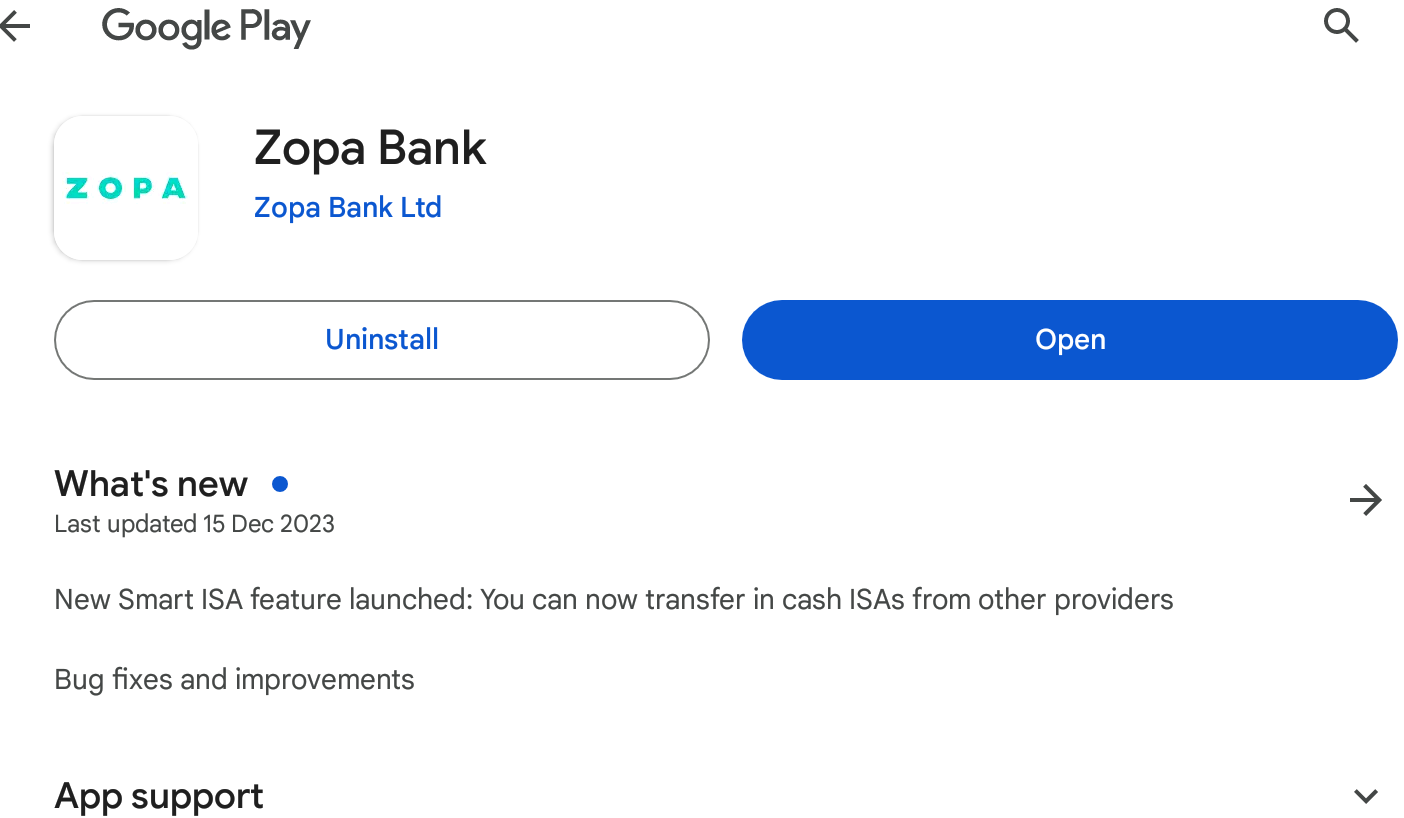Click the word Zopa in the app title
The image size is (1404, 818).
coord(310,149)
